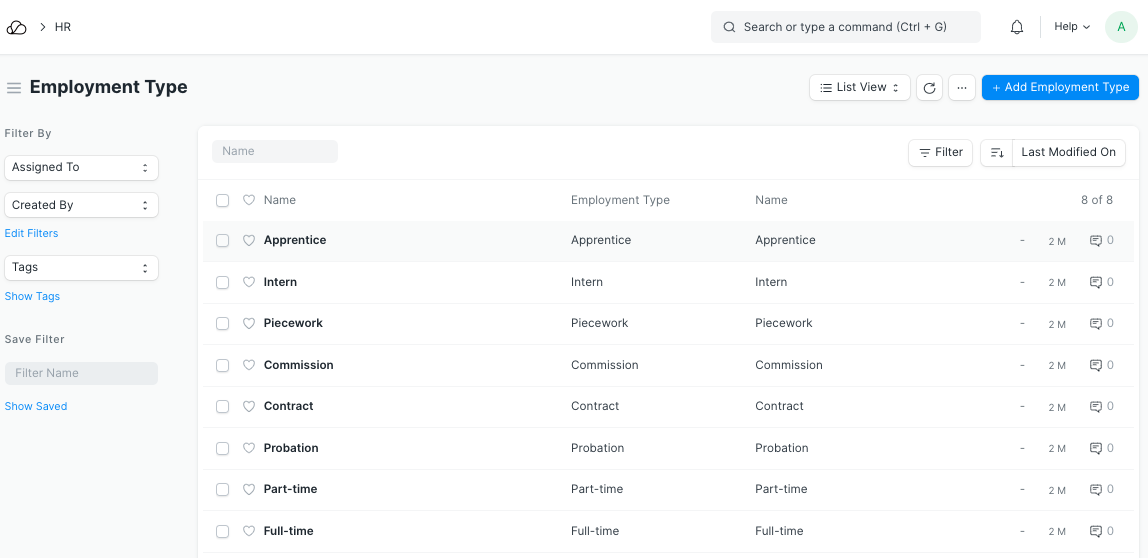
Task: Go to HR breadcrumb
Action: tap(63, 27)
